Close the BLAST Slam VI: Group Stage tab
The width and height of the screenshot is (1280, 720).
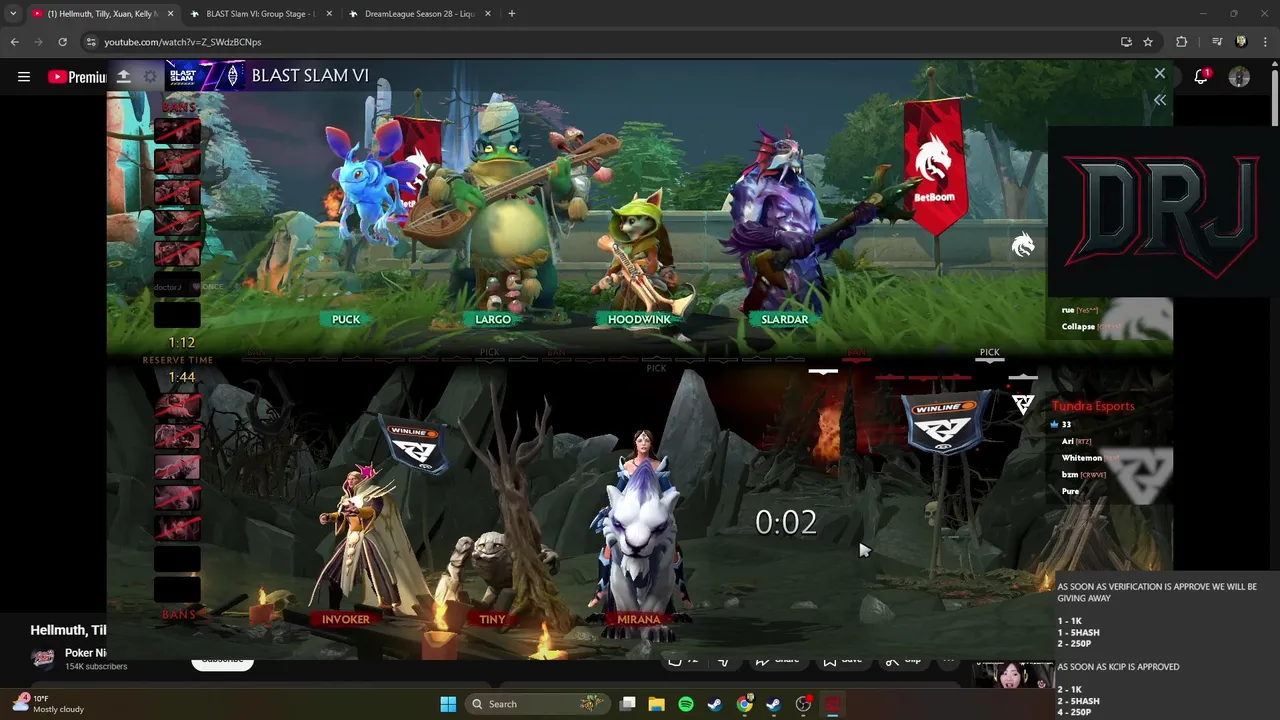click(x=328, y=14)
